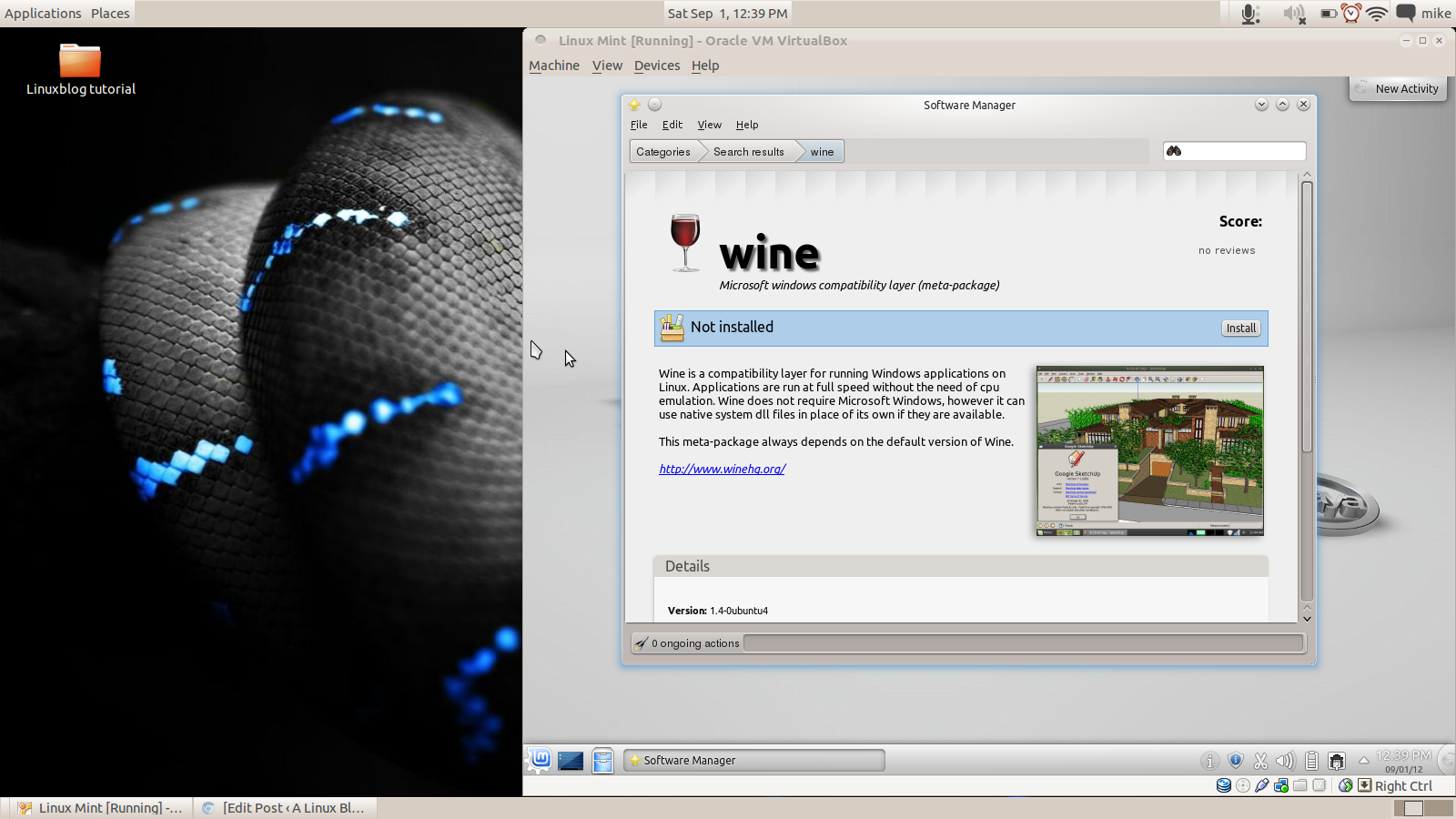Open the Linuxblog tutorial desktop folder
1456x819 pixels.
[x=80, y=69]
